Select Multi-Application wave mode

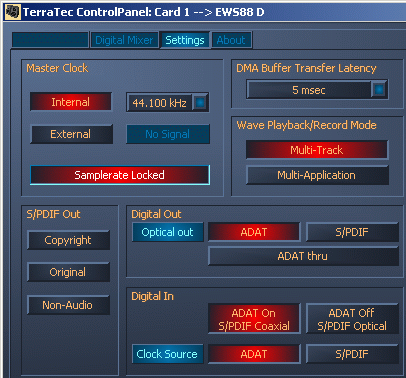click(317, 175)
